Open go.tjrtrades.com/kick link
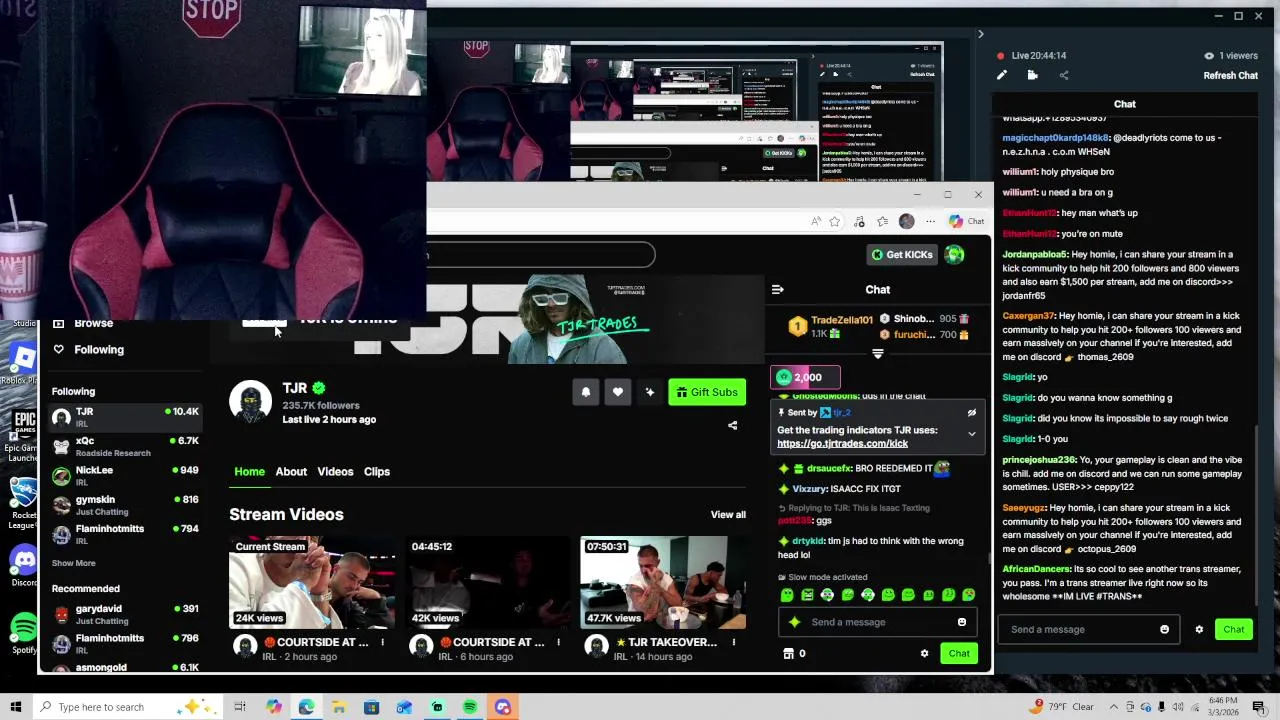Viewport: 1280px width, 720px height. (x=842, y=444)
